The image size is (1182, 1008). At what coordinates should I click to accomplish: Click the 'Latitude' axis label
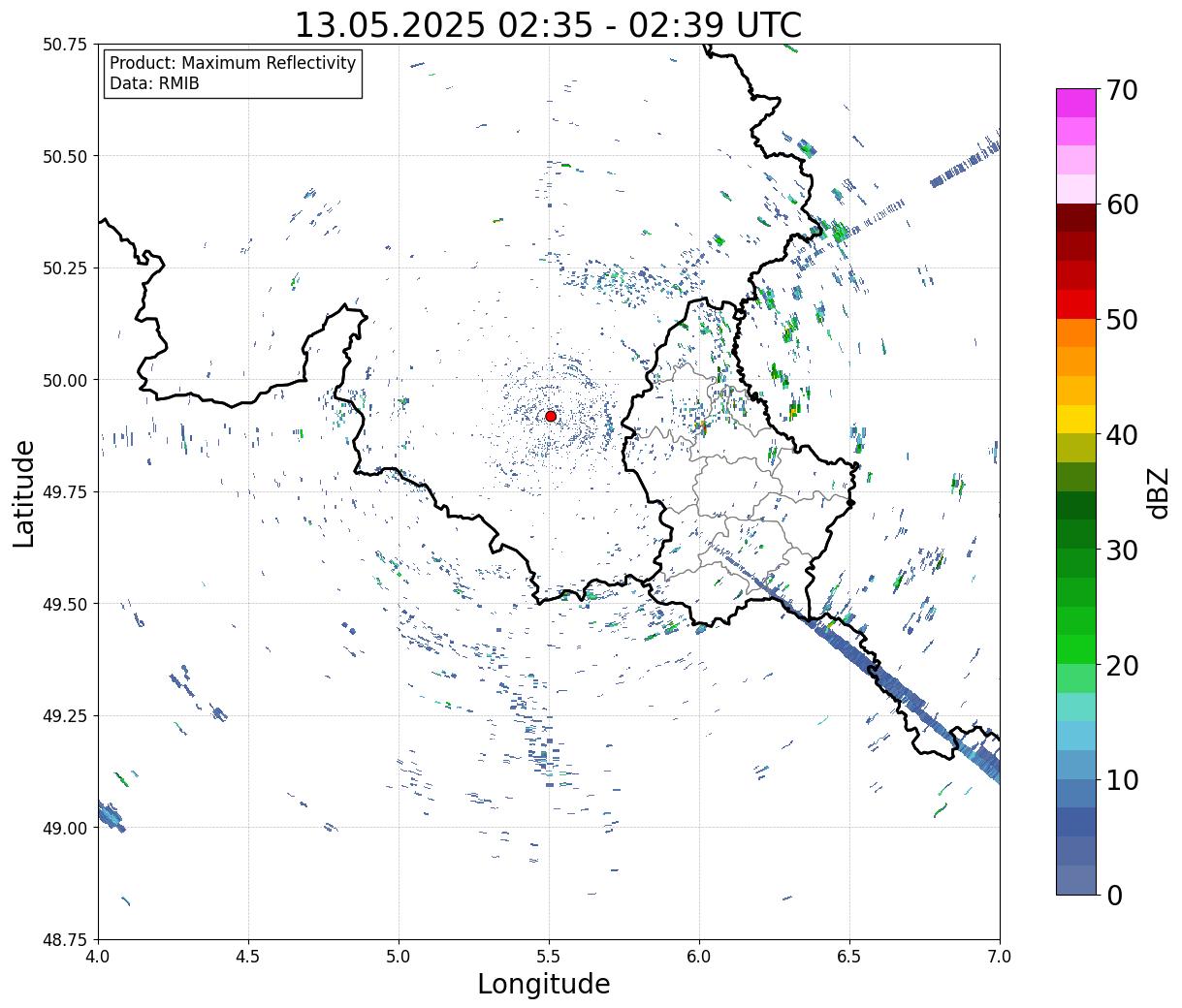[x=24, y=493]
